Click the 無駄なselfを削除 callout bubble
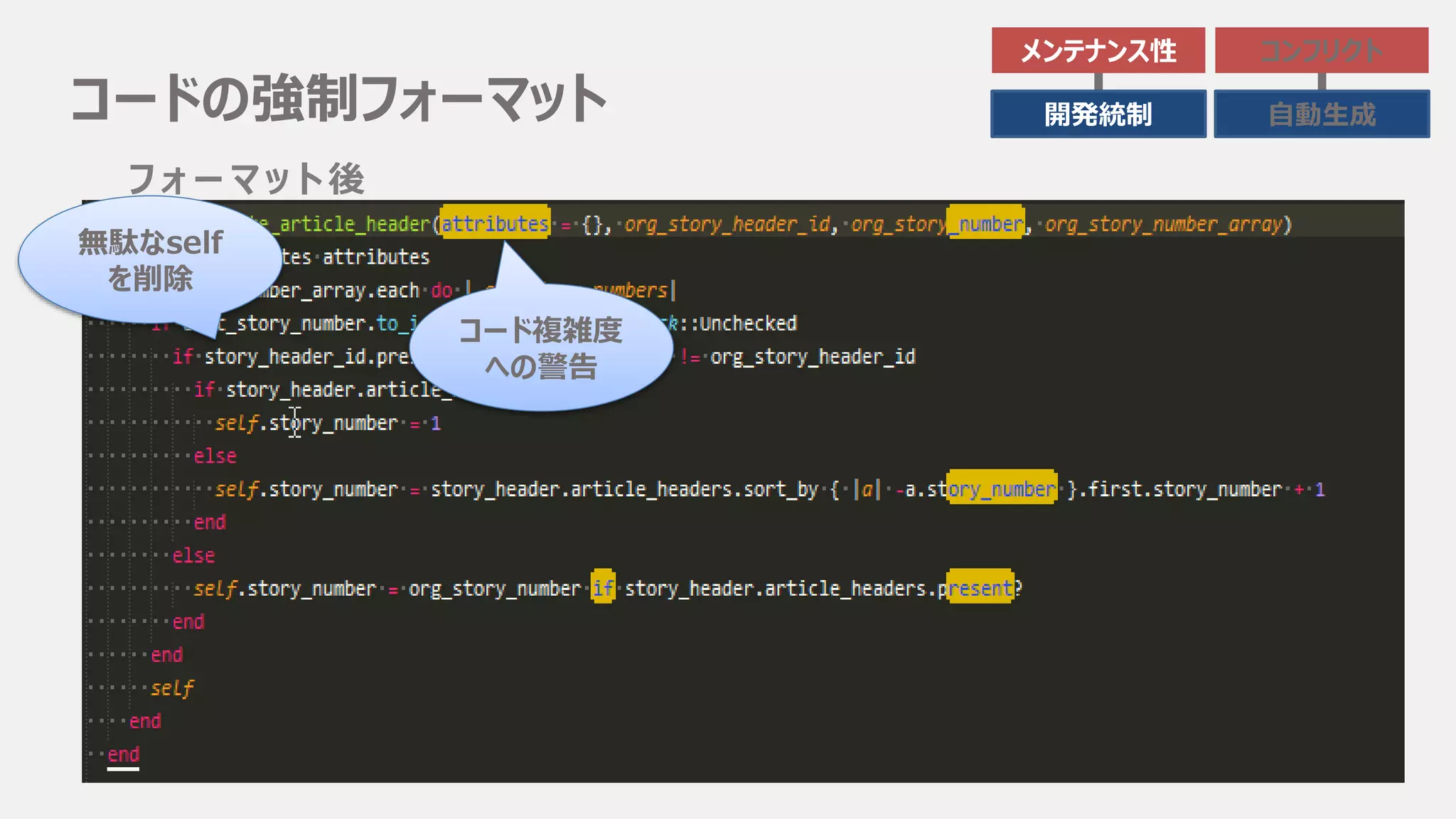Image resolution: width=1456 pixels, height=819 pixels. [150, 260]
